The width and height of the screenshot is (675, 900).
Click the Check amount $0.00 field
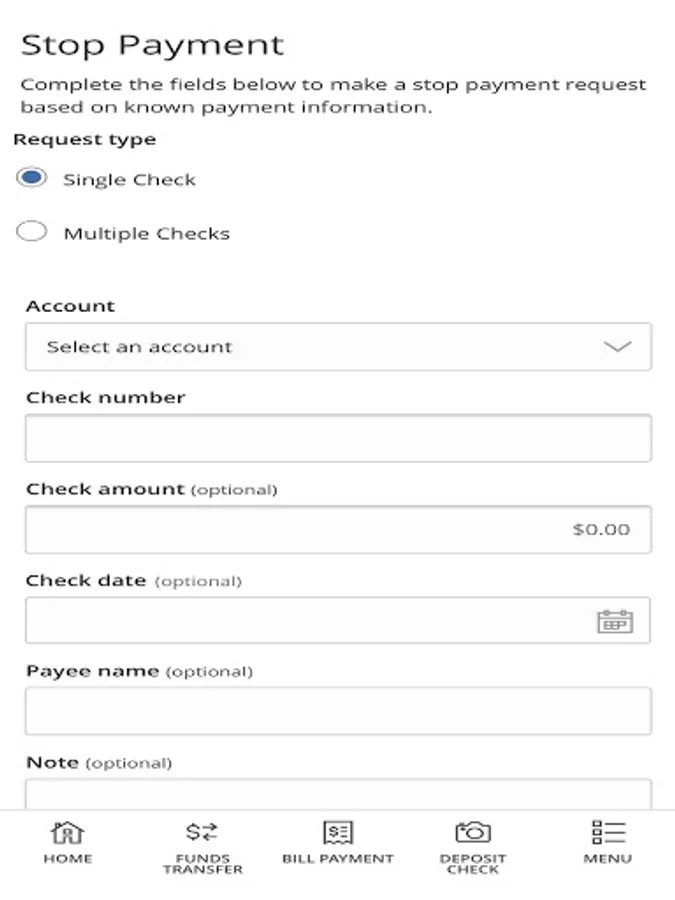[x=338, y=529]
